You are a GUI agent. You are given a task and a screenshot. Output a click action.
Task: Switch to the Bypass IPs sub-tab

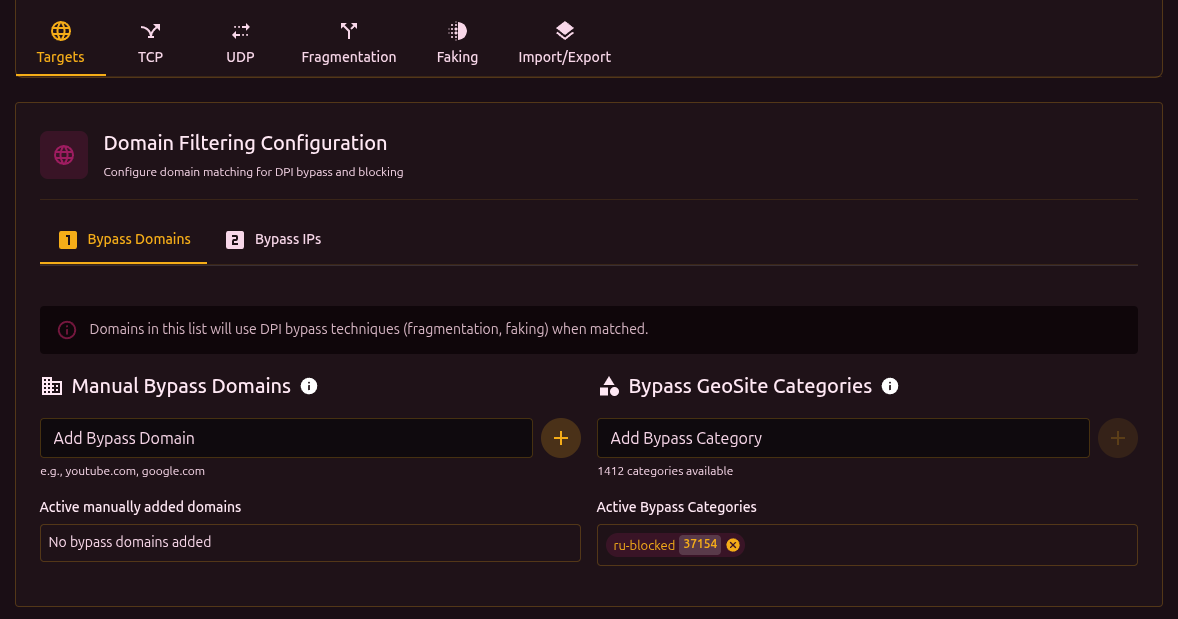click(274, 240)
